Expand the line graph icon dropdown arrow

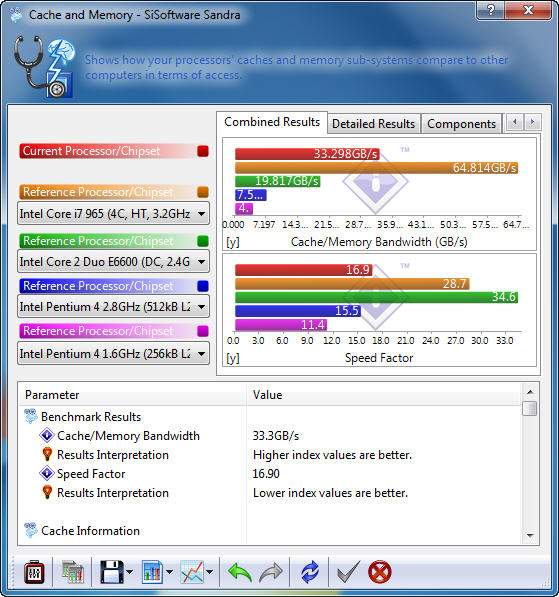click(209, 572)
